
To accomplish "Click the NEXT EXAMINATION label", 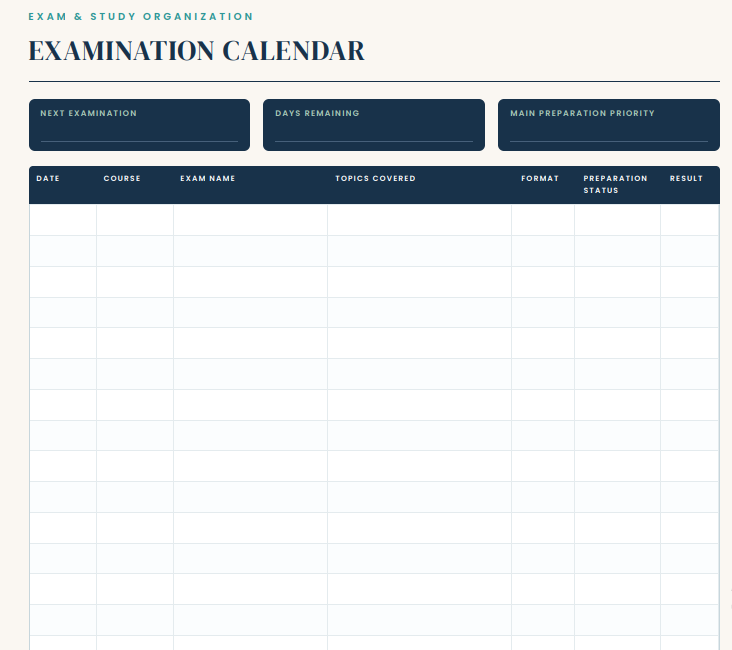I will (x=88, y=113).
